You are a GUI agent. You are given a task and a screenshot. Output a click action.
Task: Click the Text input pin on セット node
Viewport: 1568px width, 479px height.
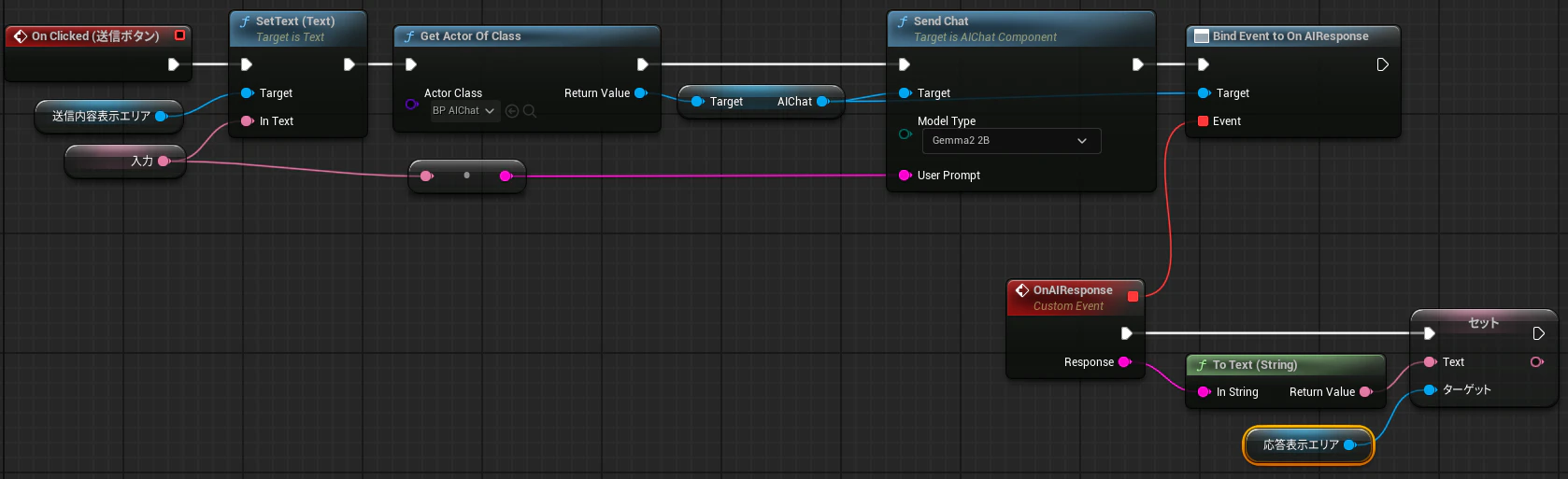click(1431, 362)
